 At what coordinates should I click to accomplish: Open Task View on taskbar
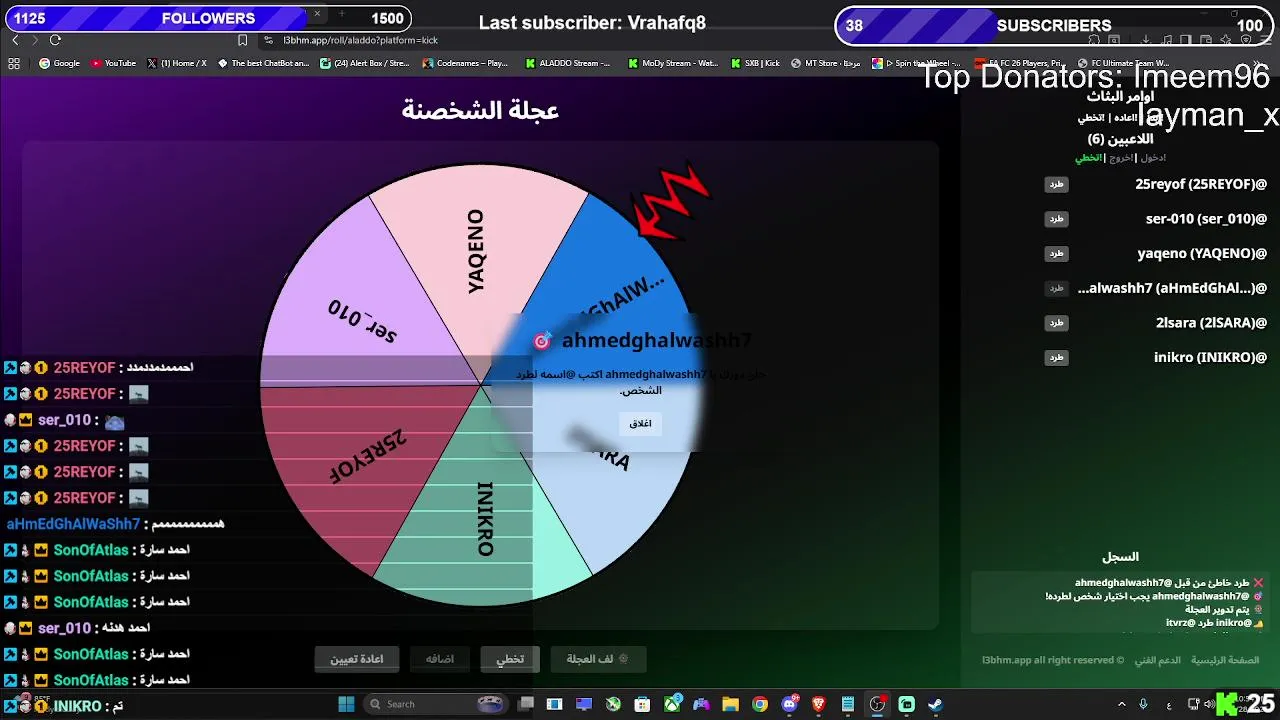[x=526, y=704]
